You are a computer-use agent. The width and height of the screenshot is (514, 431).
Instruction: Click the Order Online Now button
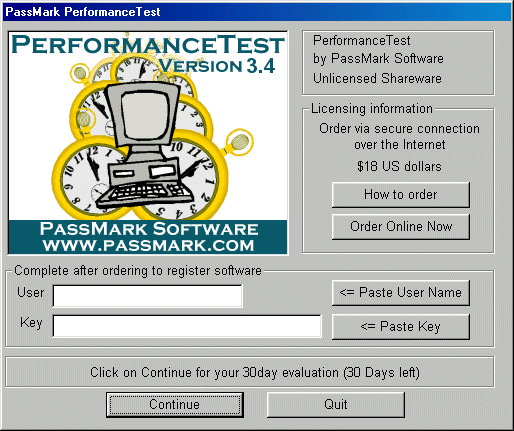[401, 227]
